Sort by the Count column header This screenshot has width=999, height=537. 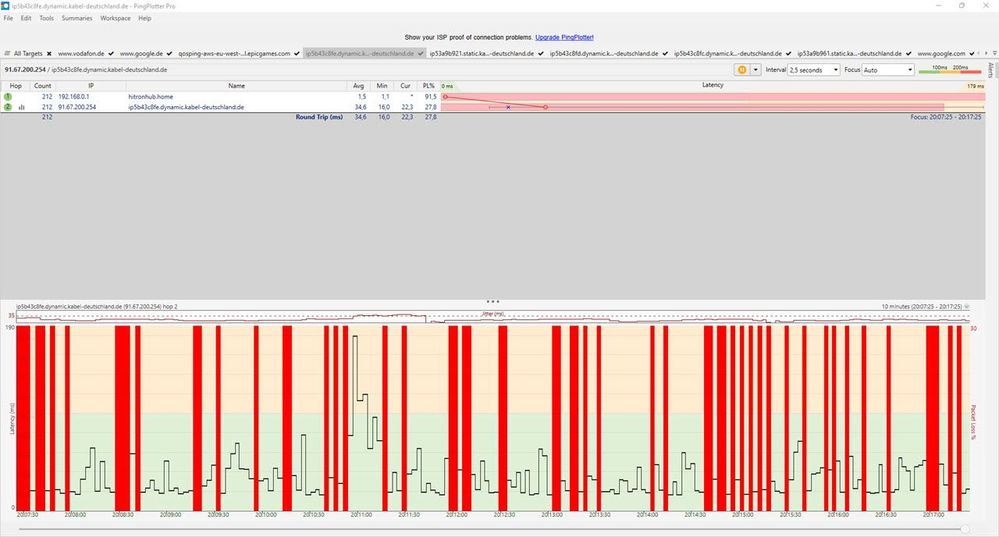point(43,85)
